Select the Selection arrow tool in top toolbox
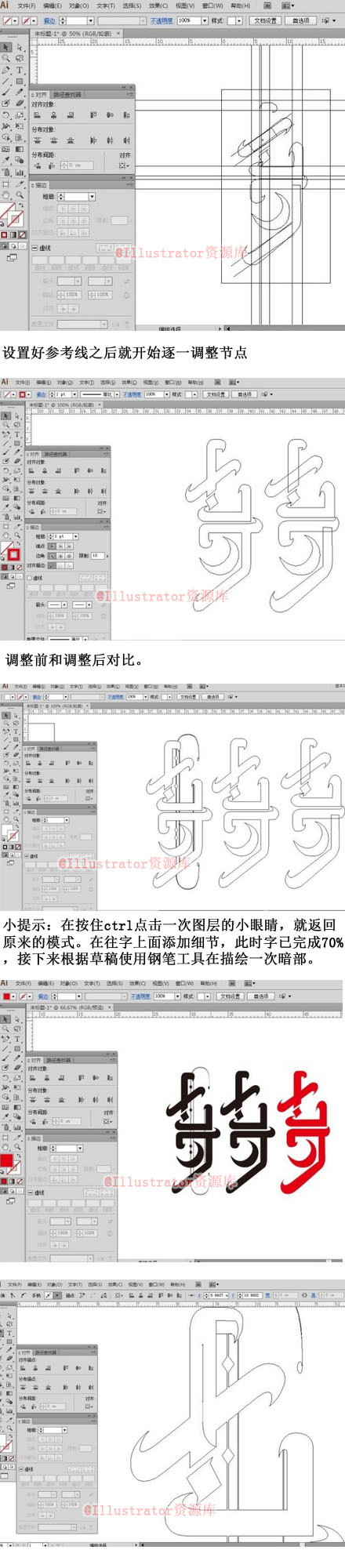This screenshot has width=345, height=1568. pos(5,47)
